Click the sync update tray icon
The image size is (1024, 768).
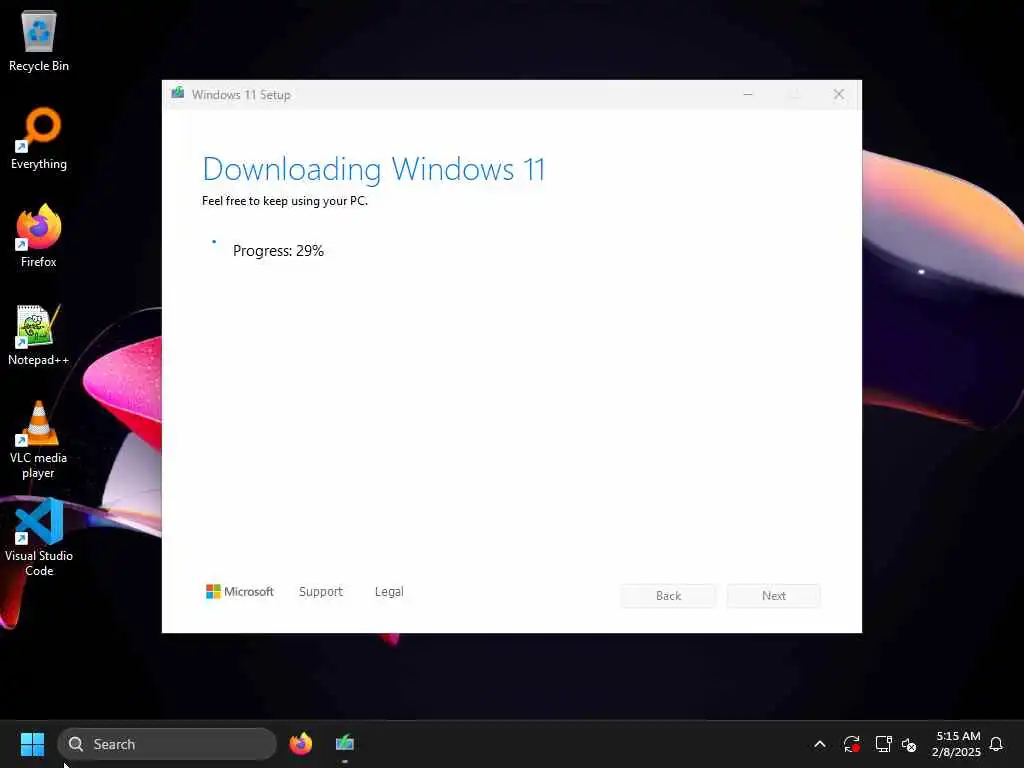[851, 744]
